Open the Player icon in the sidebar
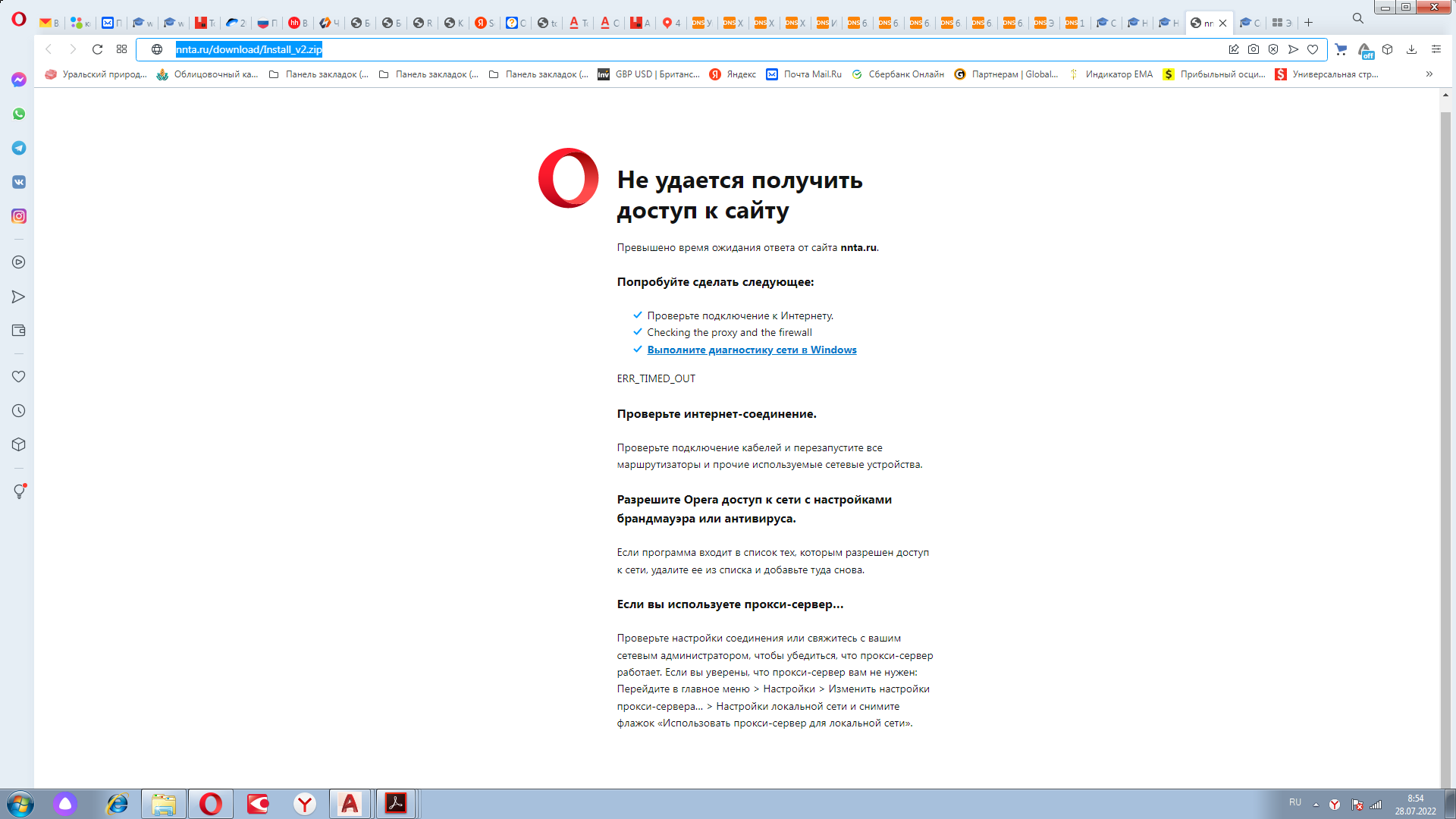The image size is (1456, 819). tap(19, 262)
